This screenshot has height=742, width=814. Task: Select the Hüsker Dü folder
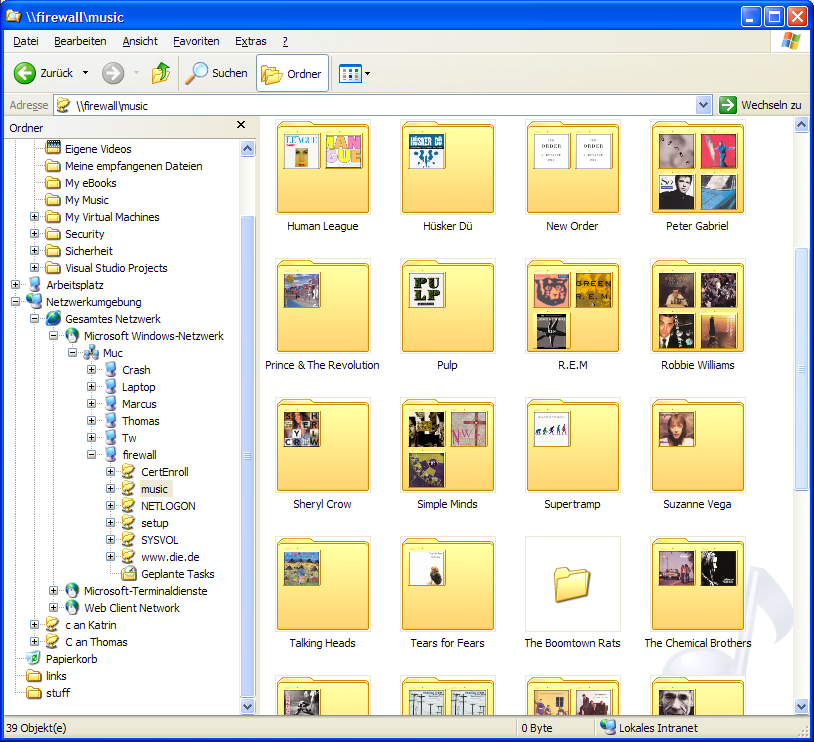point(447,167)
